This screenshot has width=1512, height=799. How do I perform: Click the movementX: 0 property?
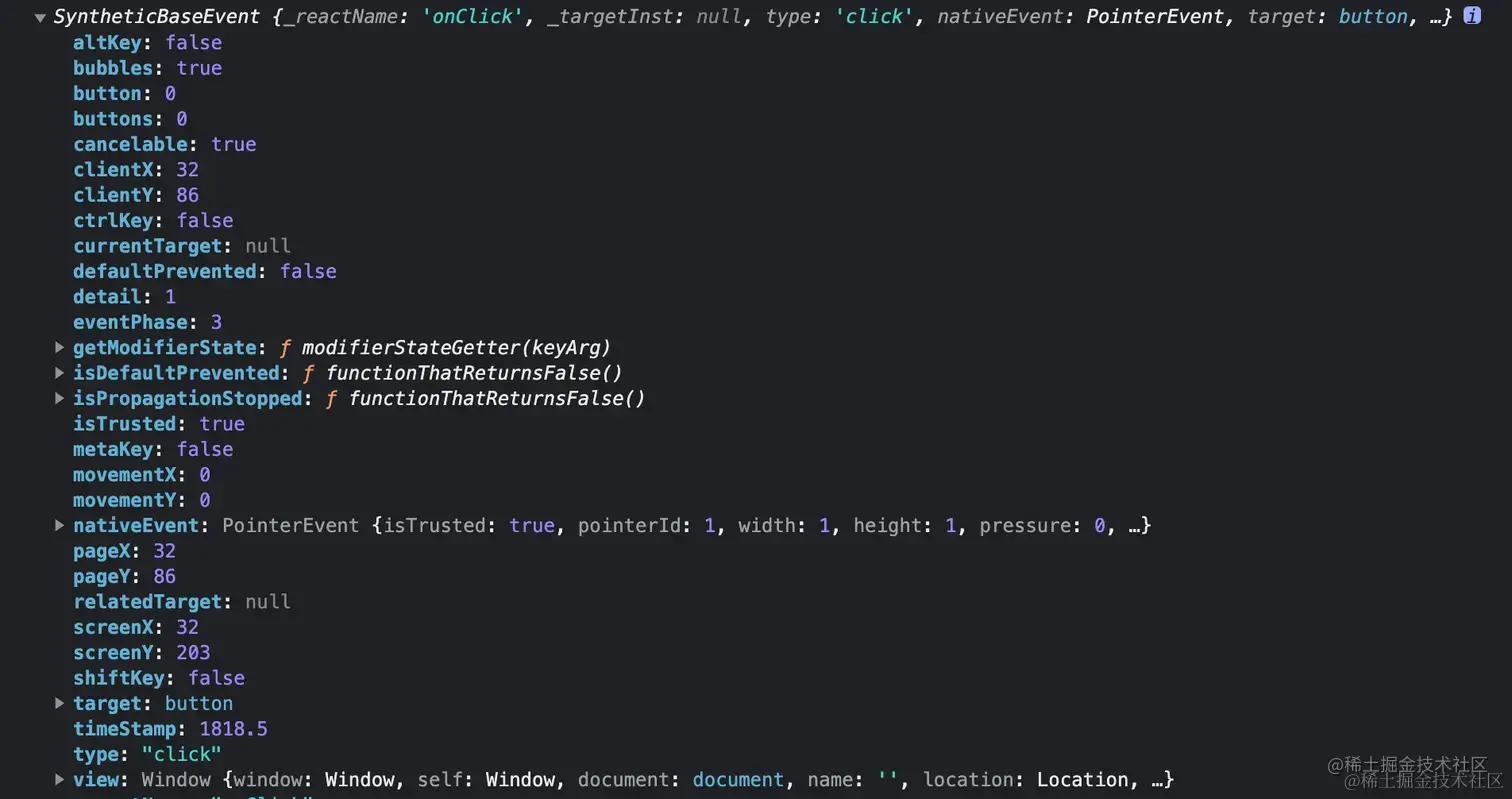tap(142, 475)
